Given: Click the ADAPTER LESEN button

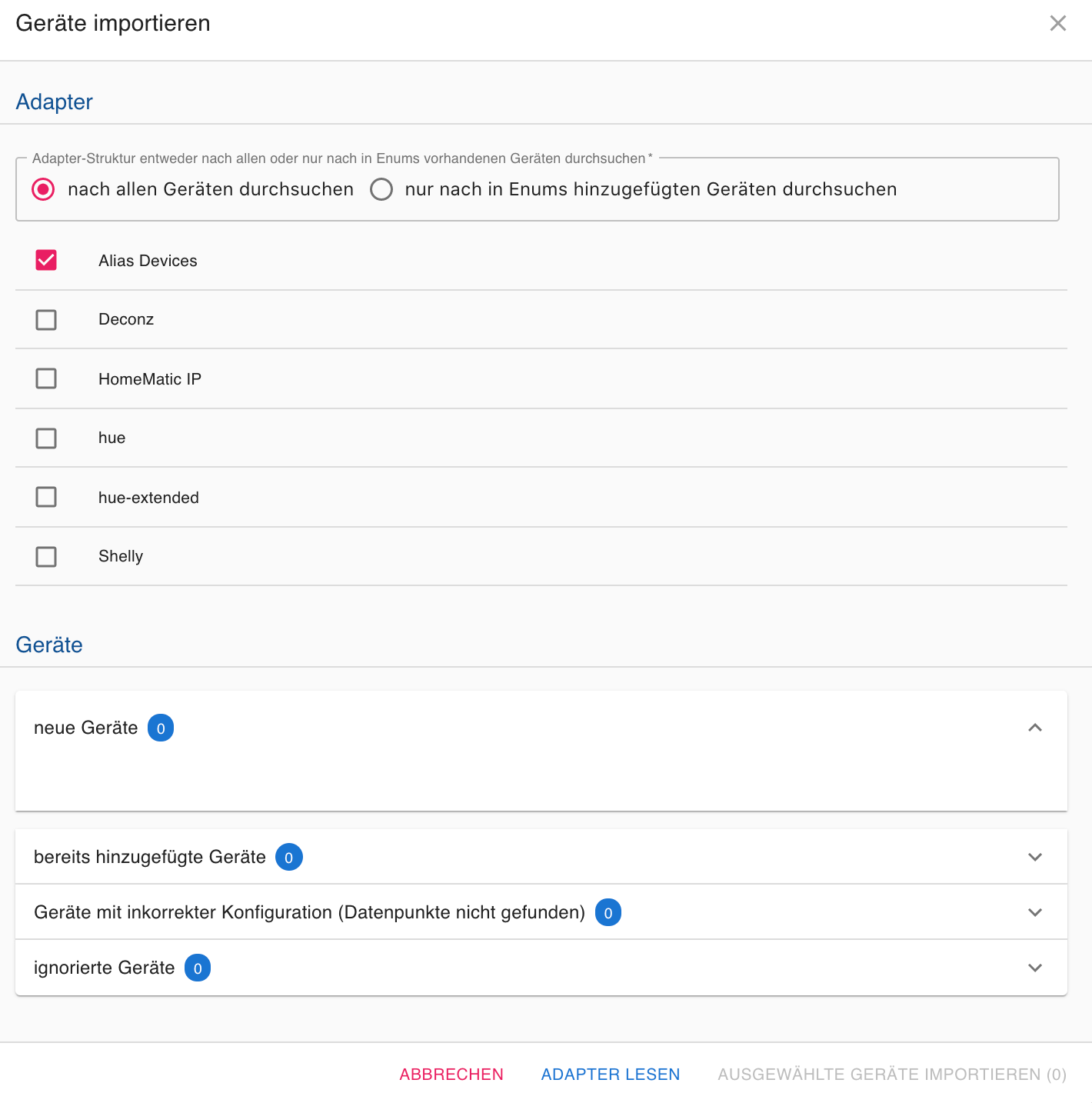Looking at the screenshot, I should coord(611,1075).
